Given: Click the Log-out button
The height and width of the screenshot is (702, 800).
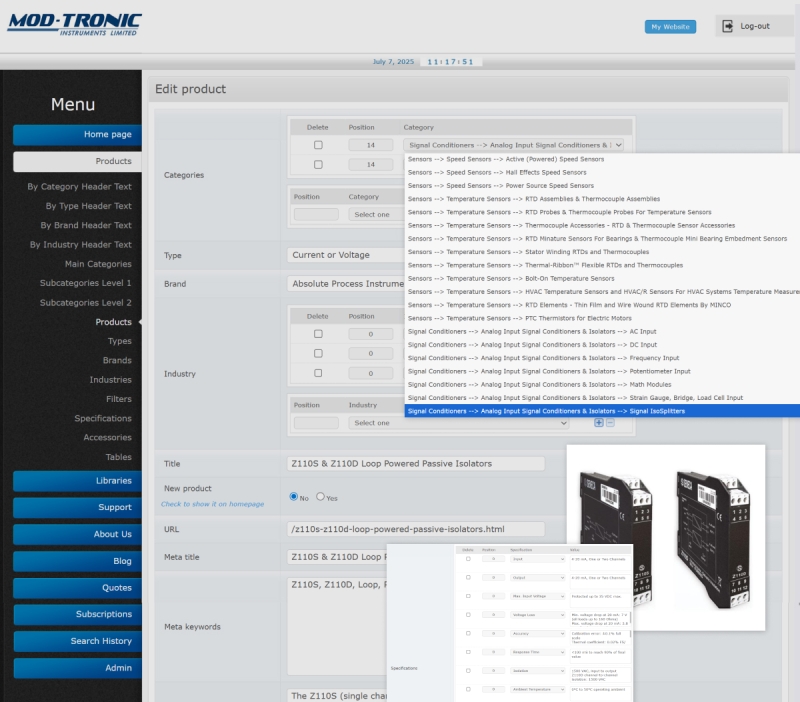Looking at the screenshot, I should (x=754, y=26).
